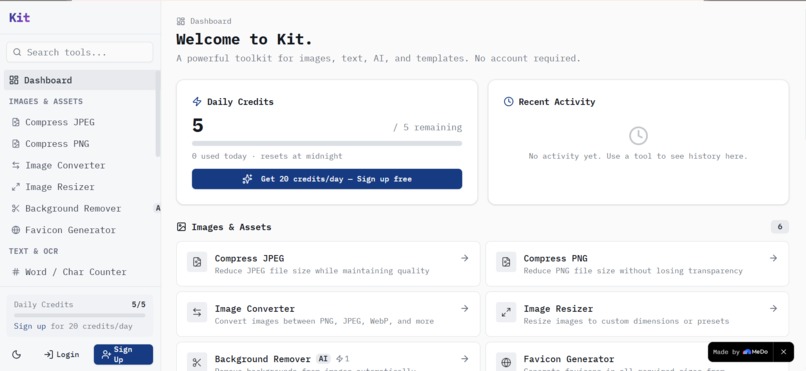Click the Sign Up button in sidebar

coord(123,355)
